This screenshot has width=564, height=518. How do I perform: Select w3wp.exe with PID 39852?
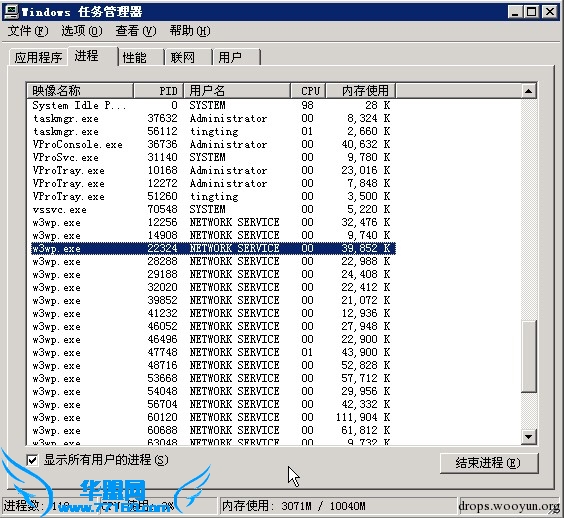tap(213, 300)
